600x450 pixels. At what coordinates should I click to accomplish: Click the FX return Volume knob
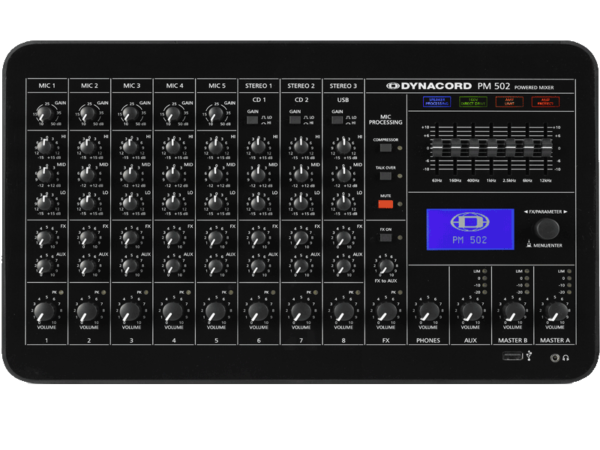(x=385, y=311)
